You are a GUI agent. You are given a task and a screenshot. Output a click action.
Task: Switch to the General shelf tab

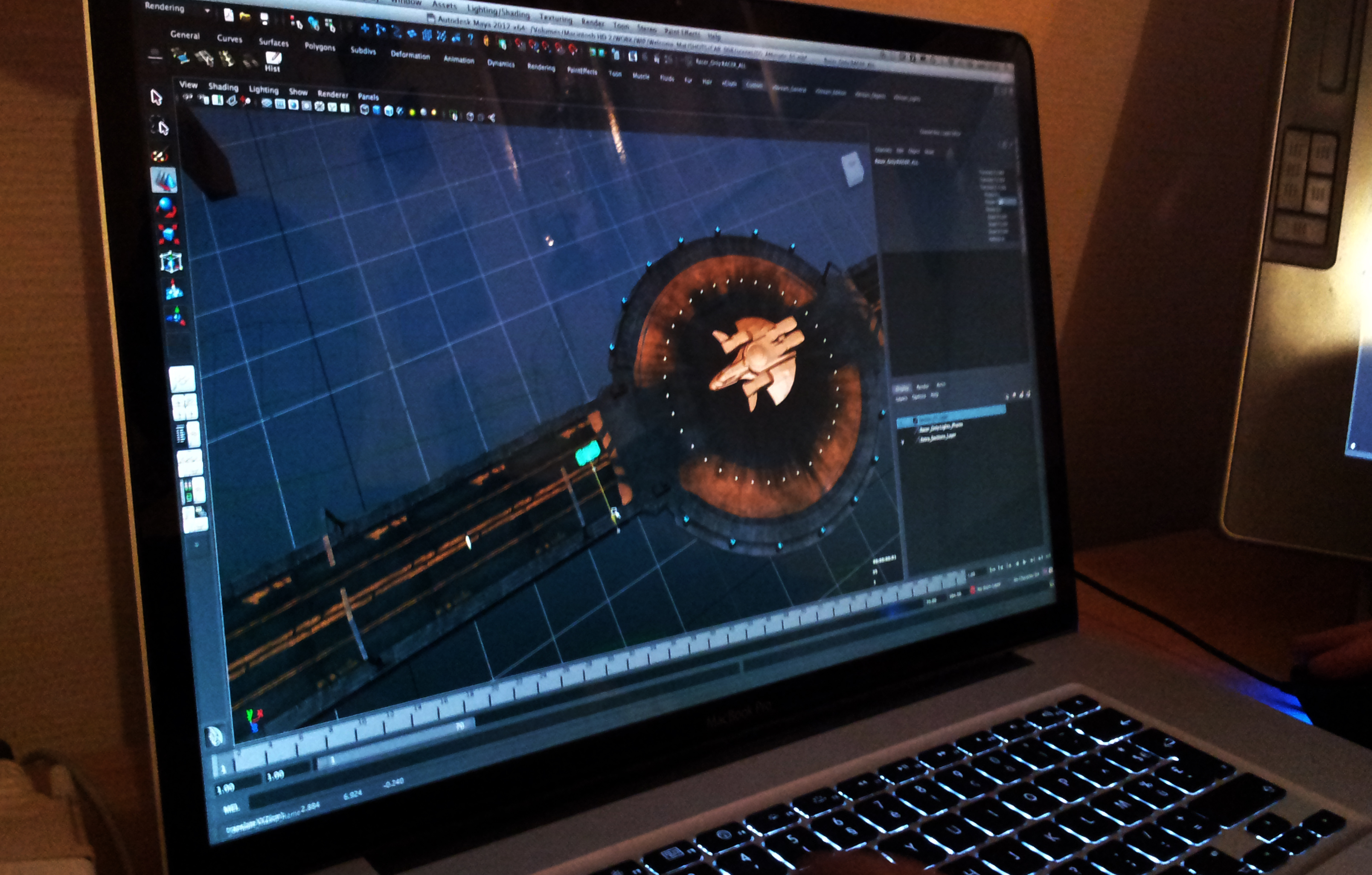(185, 35)
